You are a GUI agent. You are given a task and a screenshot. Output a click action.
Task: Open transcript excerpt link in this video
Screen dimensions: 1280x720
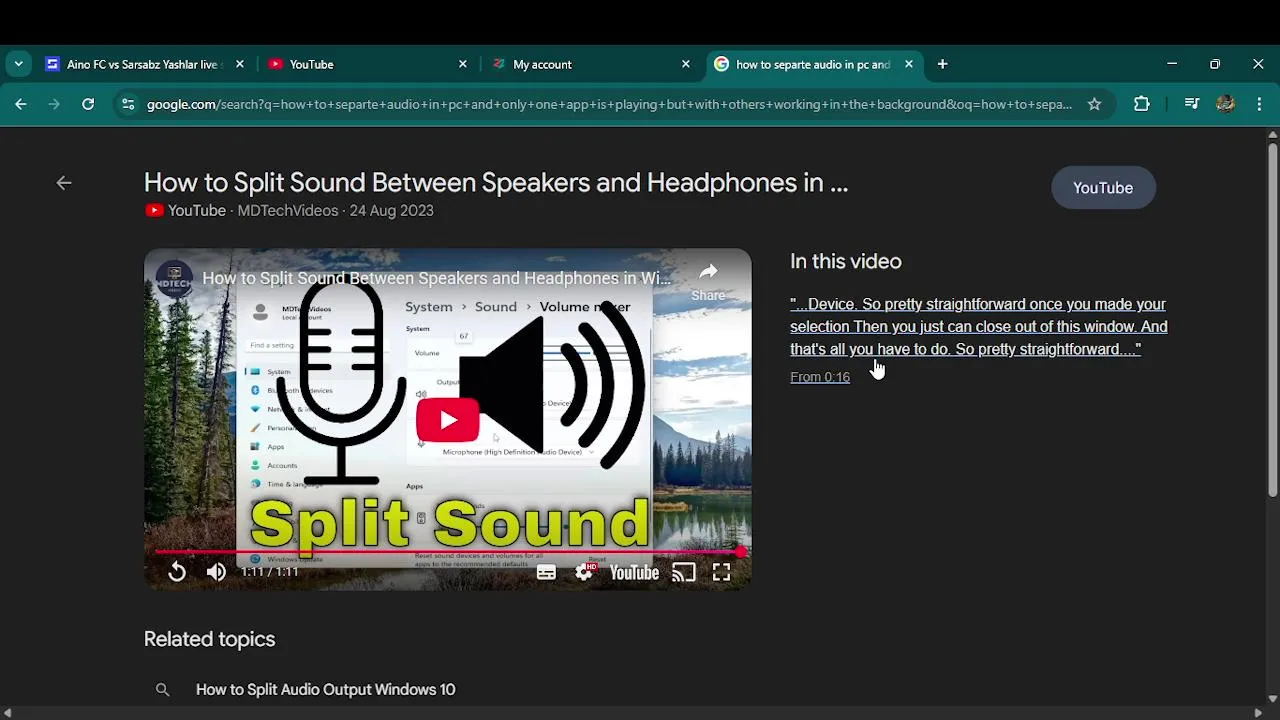click(978, 326)
